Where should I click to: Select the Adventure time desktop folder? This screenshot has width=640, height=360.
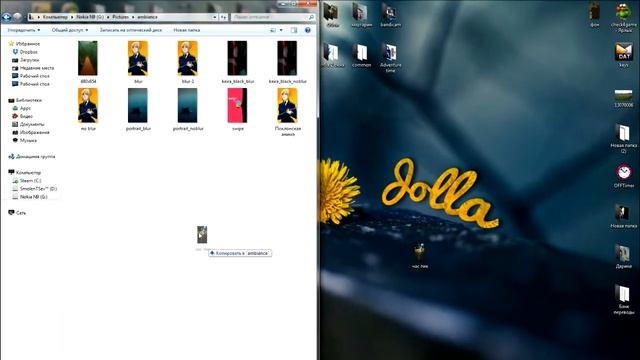pos(390,58)
